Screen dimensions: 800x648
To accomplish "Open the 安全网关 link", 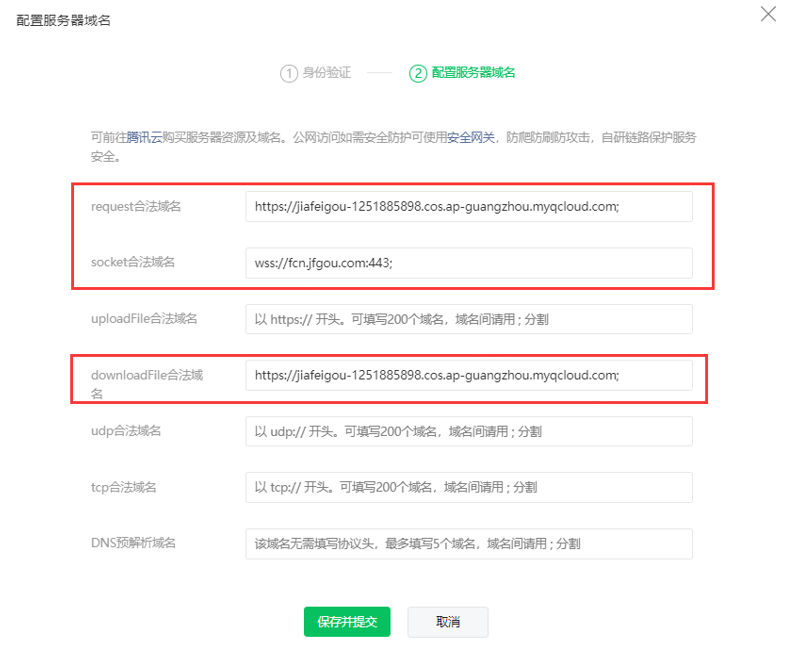I will [472, 138].
